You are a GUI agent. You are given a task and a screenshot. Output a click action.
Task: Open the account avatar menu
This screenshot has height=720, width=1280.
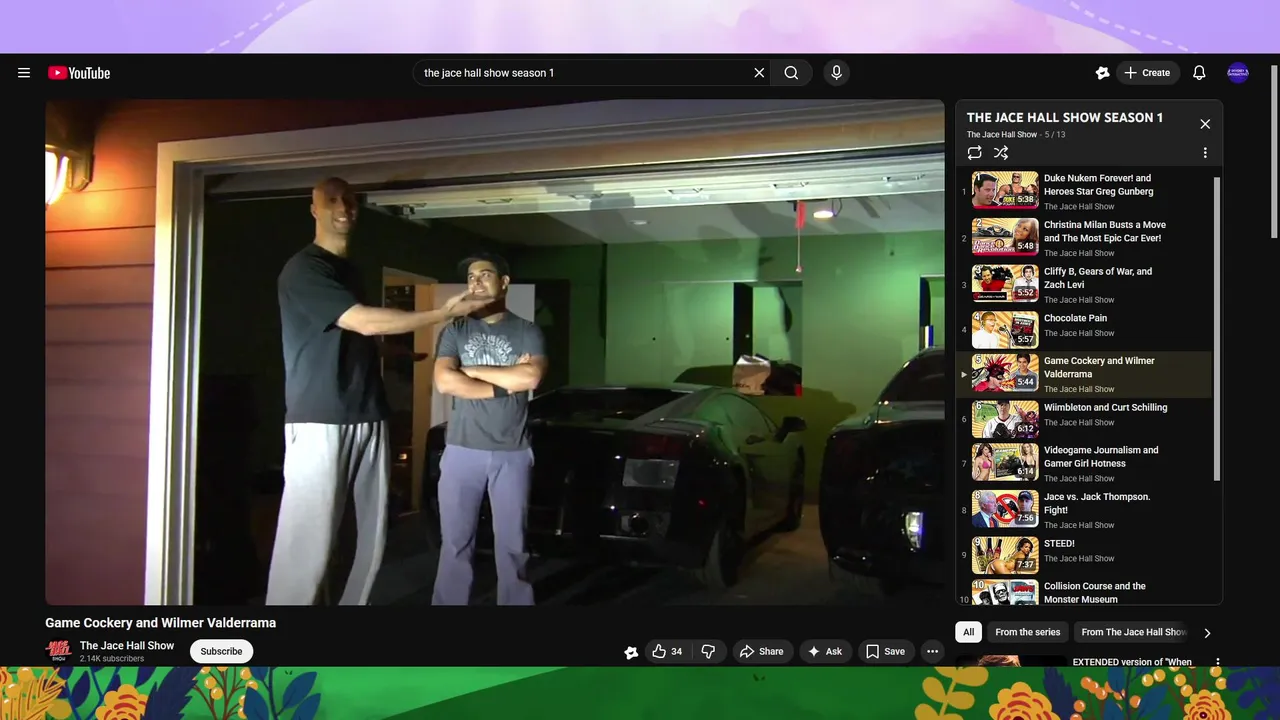pos(1238,73)
